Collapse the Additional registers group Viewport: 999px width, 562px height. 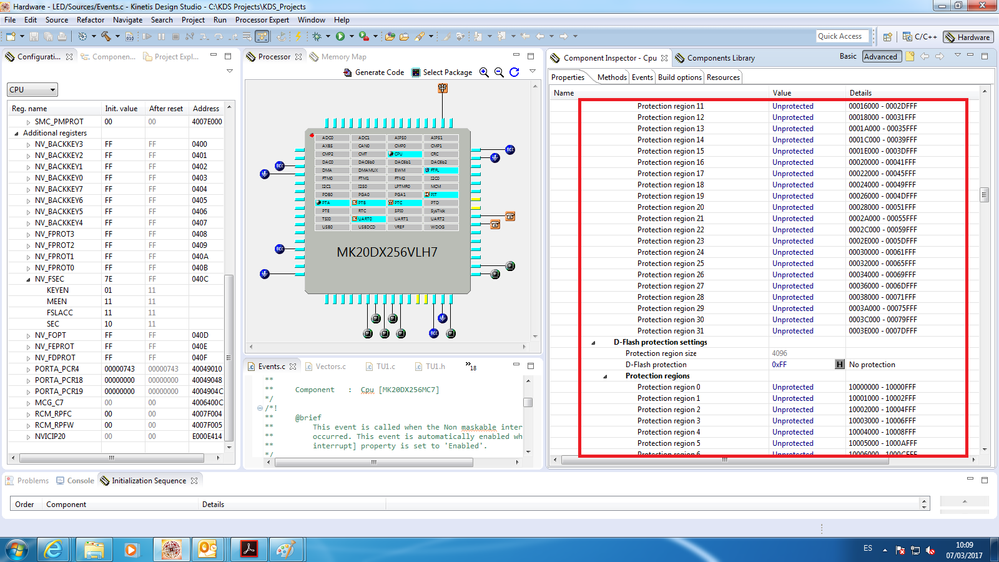(x=17, y=133)
